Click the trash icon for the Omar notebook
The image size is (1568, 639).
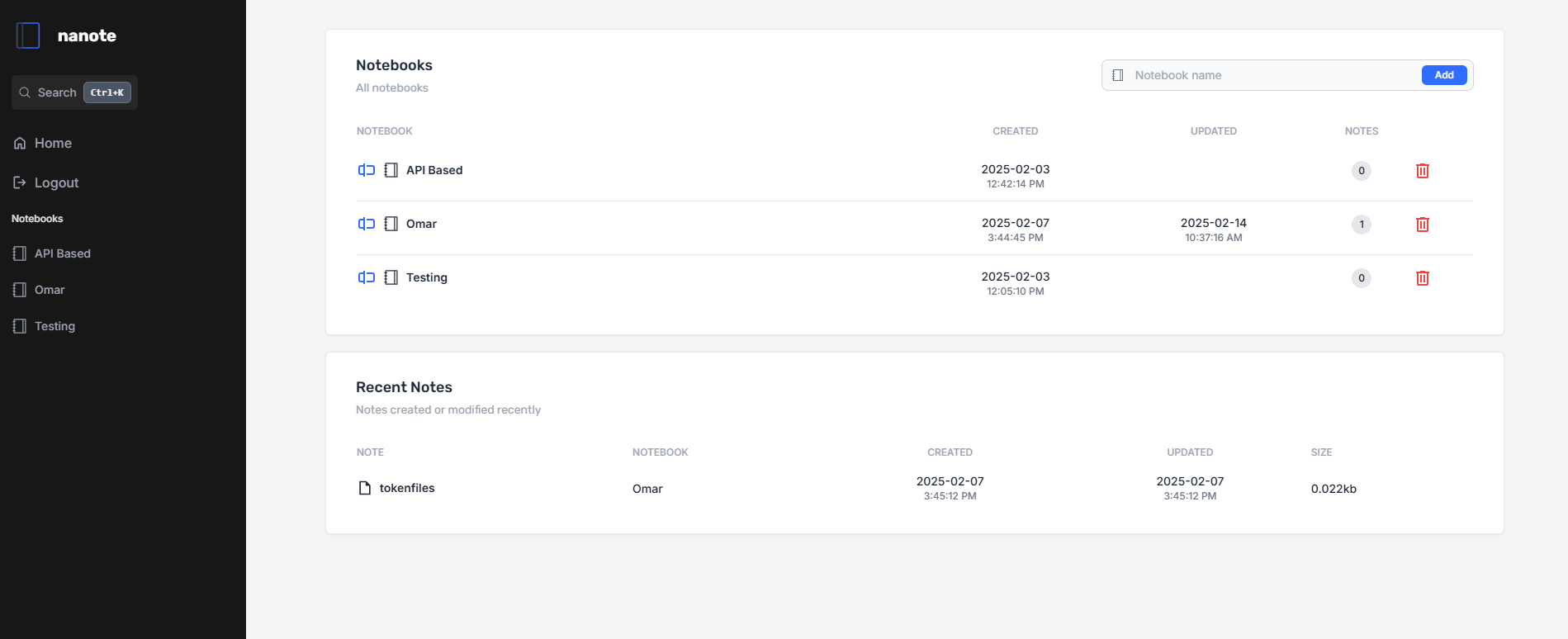point(1423,224)
